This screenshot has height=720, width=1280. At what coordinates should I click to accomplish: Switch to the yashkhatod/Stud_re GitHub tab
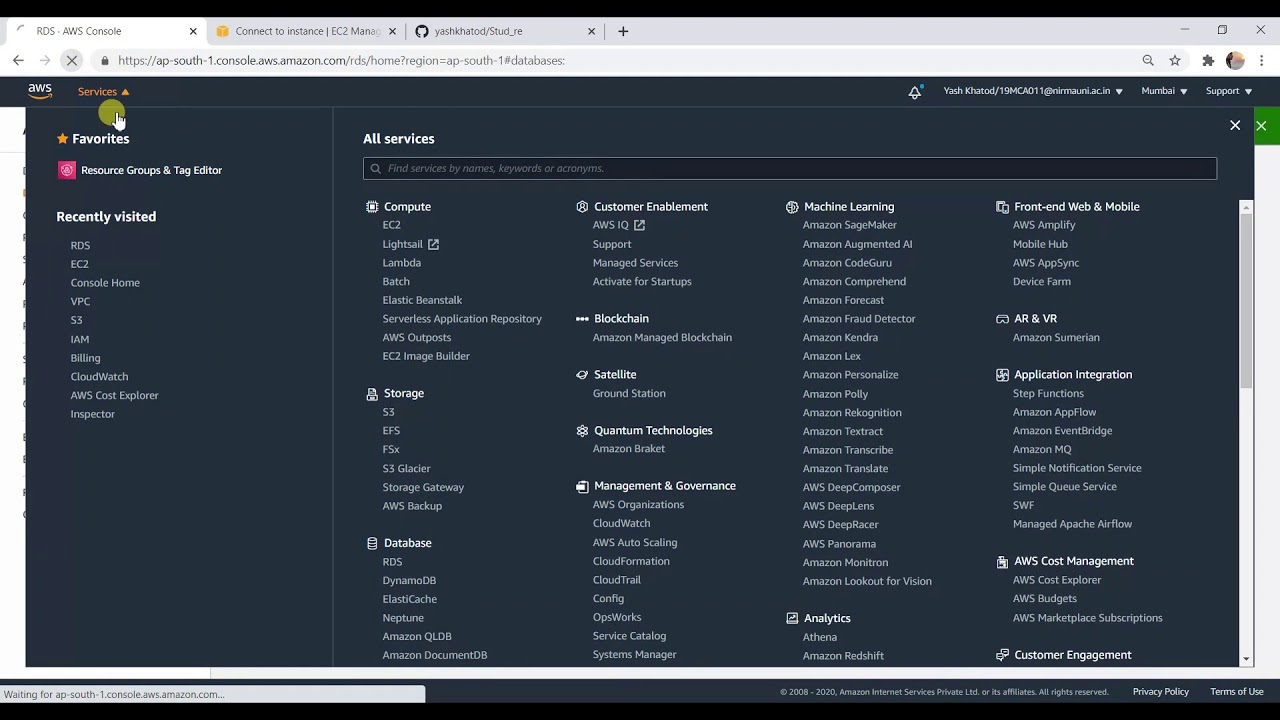pyautogui.click(x=504, y=31)
